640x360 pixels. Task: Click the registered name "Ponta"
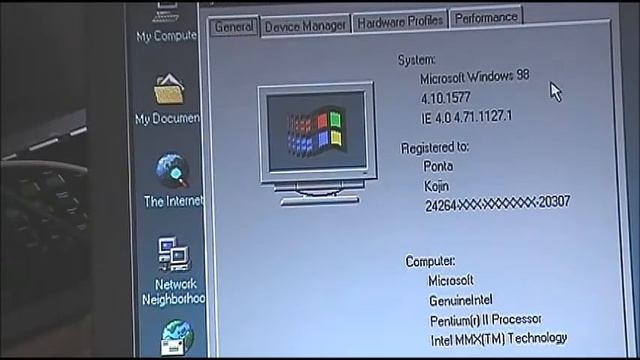coord(438,166)
